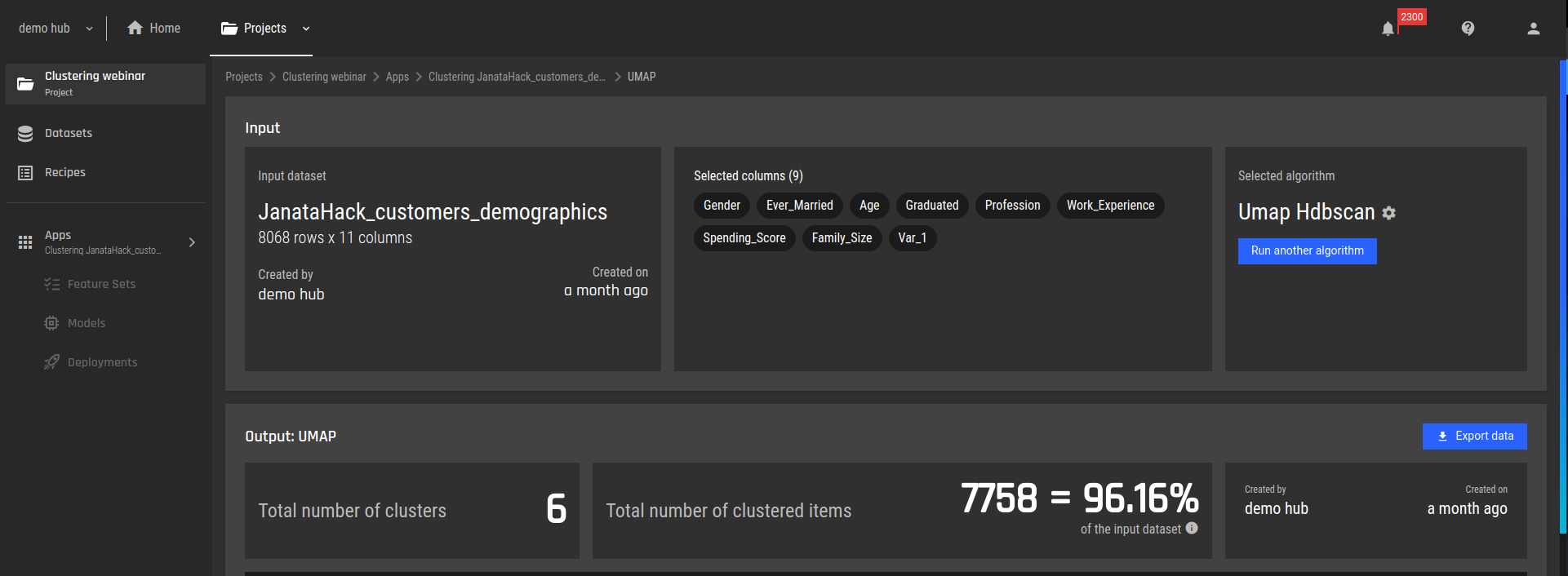Click the Run another algorithm button

pyautogui.click(x=1307, y=251)
